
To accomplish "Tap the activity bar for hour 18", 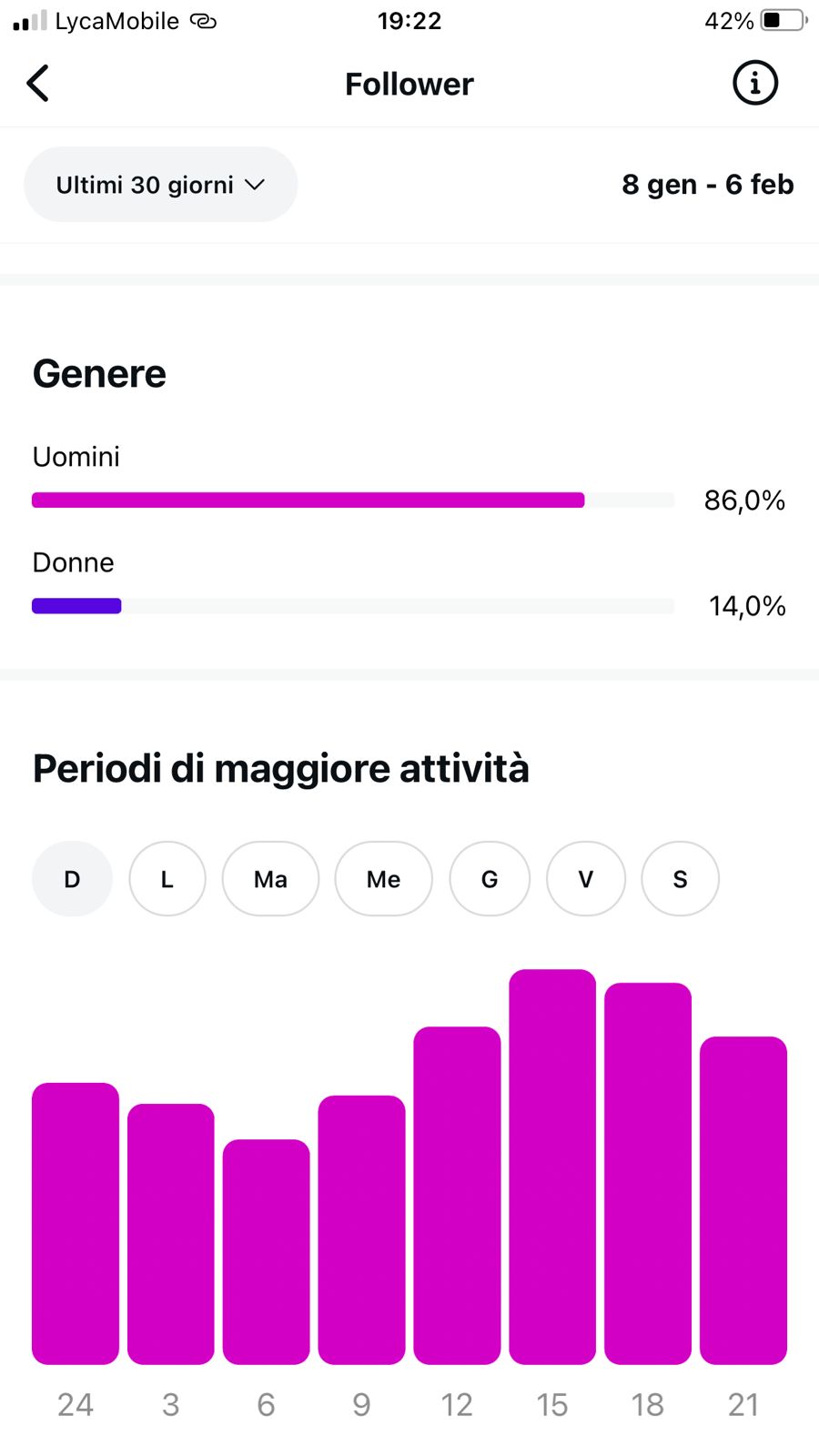I will [648, 1174].
